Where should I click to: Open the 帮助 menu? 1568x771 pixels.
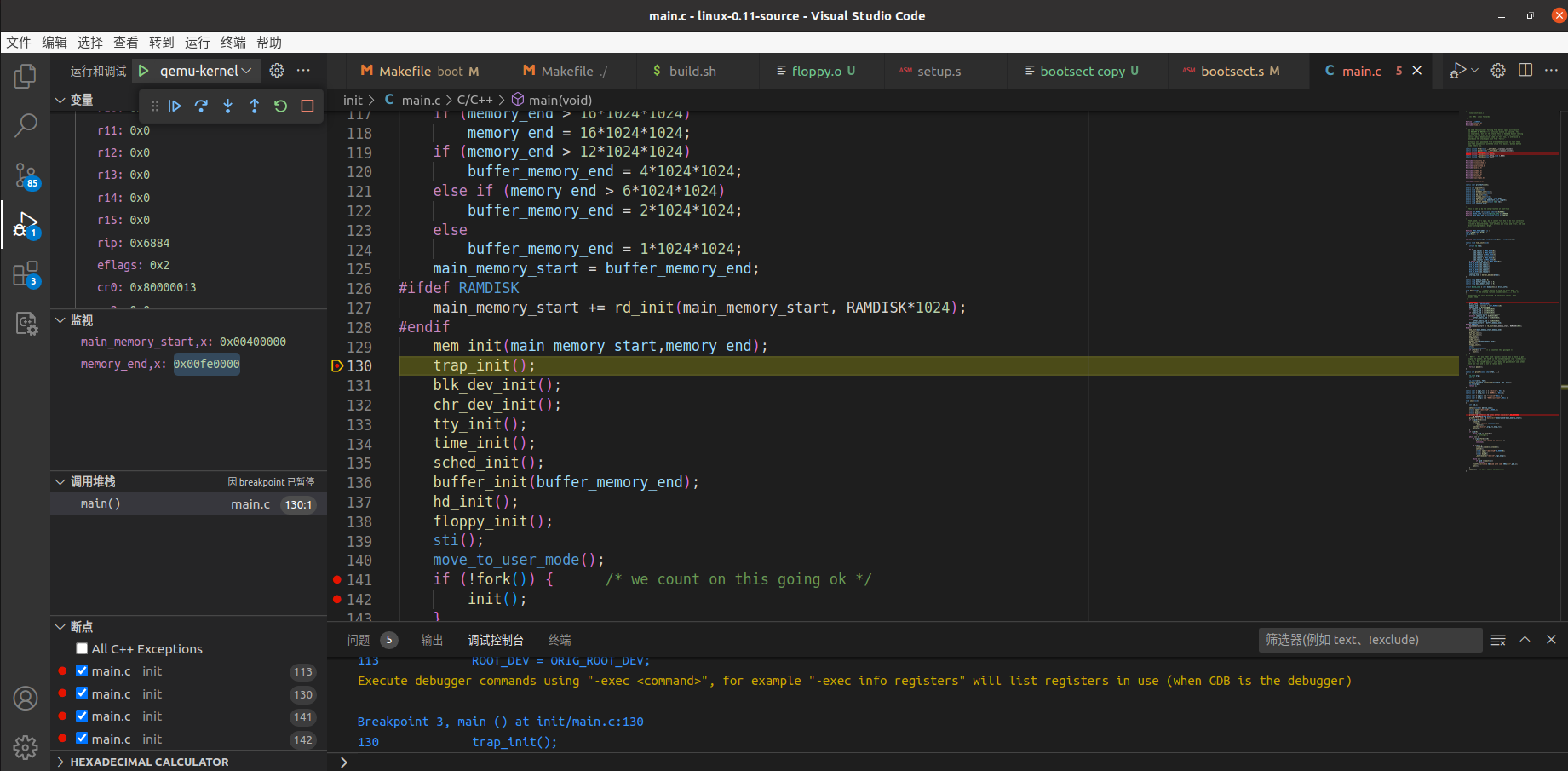(269, 43)
